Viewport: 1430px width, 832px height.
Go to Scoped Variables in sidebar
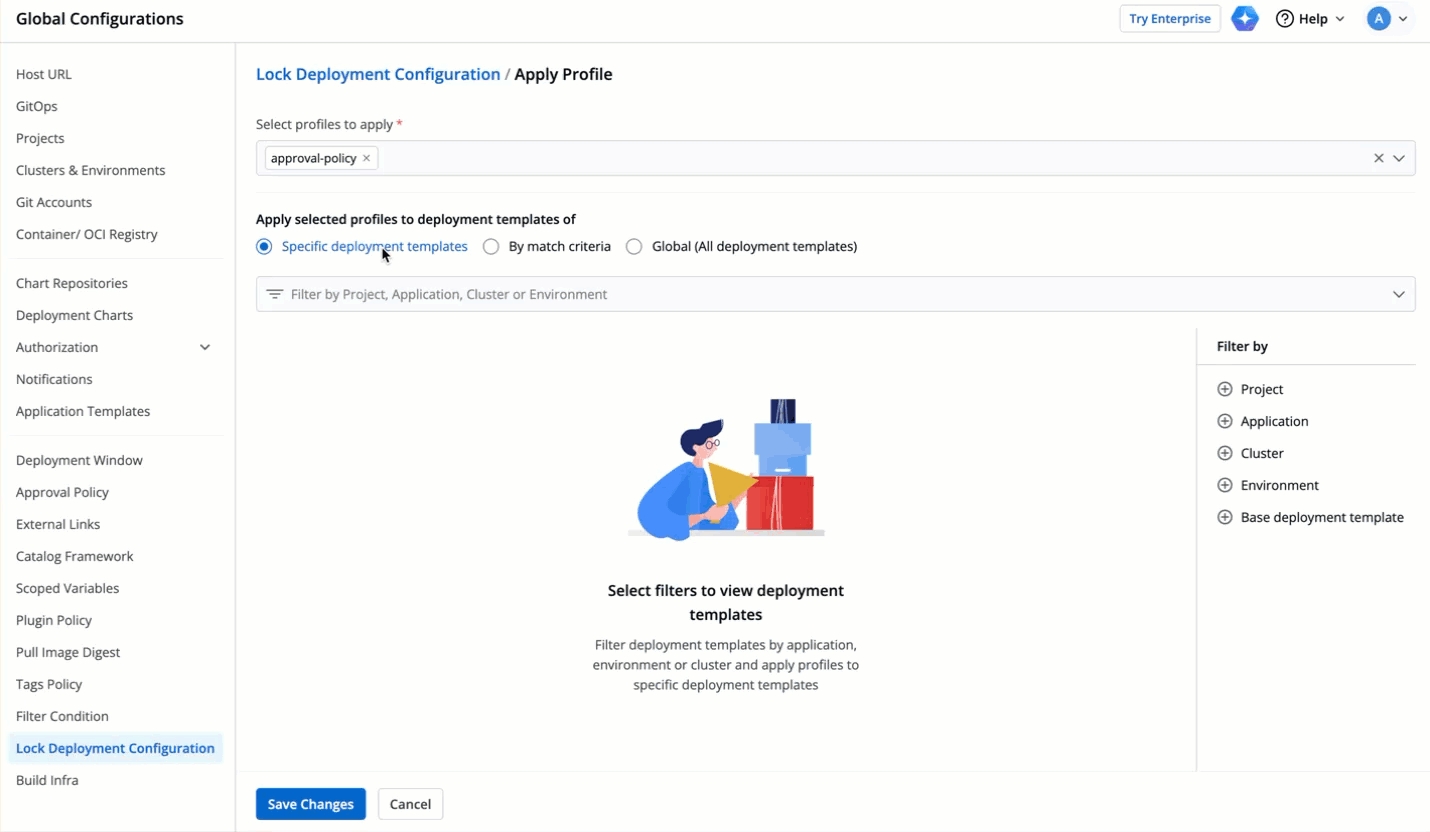tap(67, 588)
